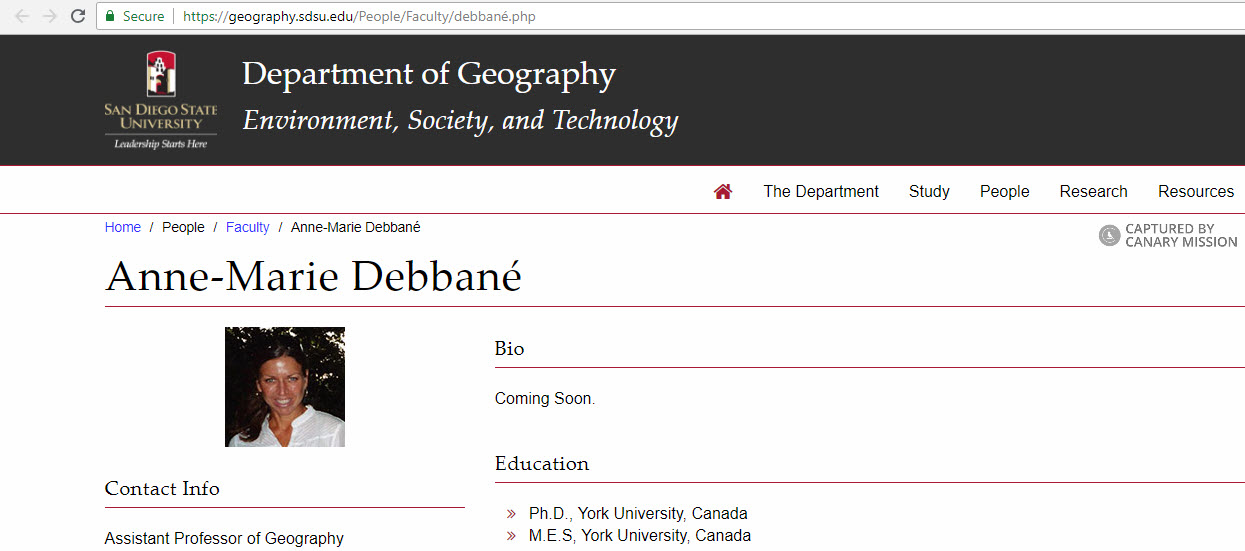The width and height of the screenshot is (1245, 551).
Task: Click the San Diego State University logo
Action: [160, 100]
